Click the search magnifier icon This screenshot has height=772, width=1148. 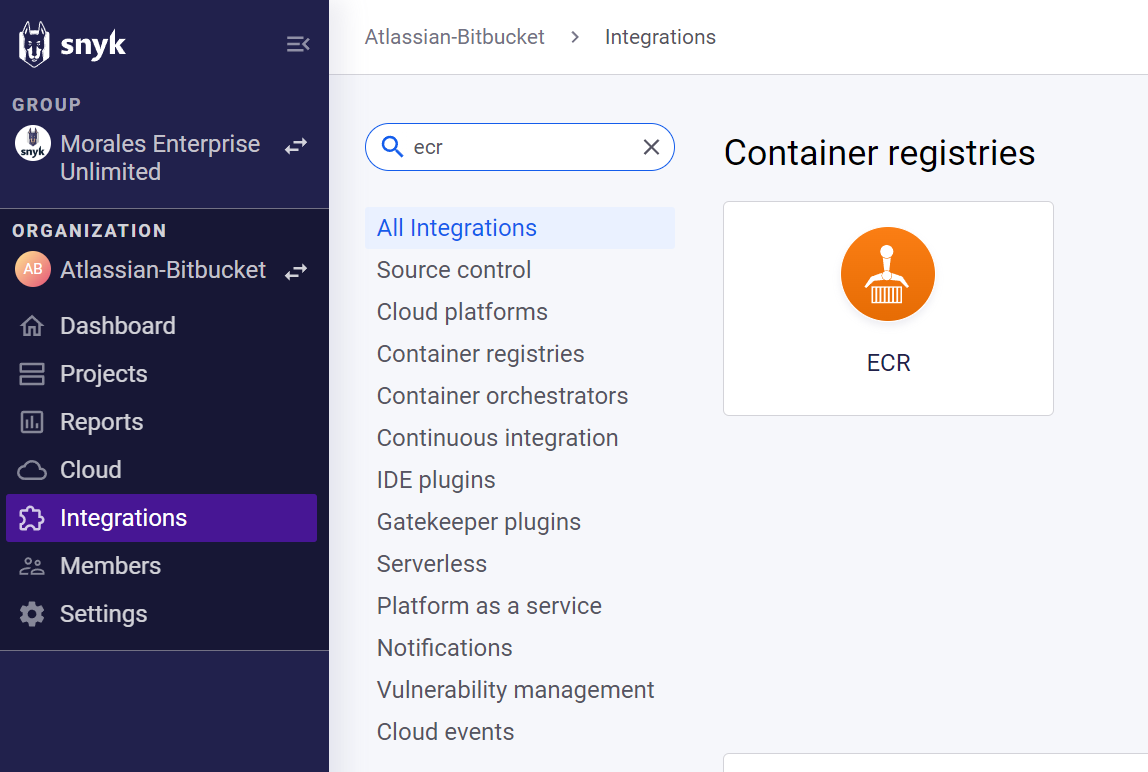392,147
